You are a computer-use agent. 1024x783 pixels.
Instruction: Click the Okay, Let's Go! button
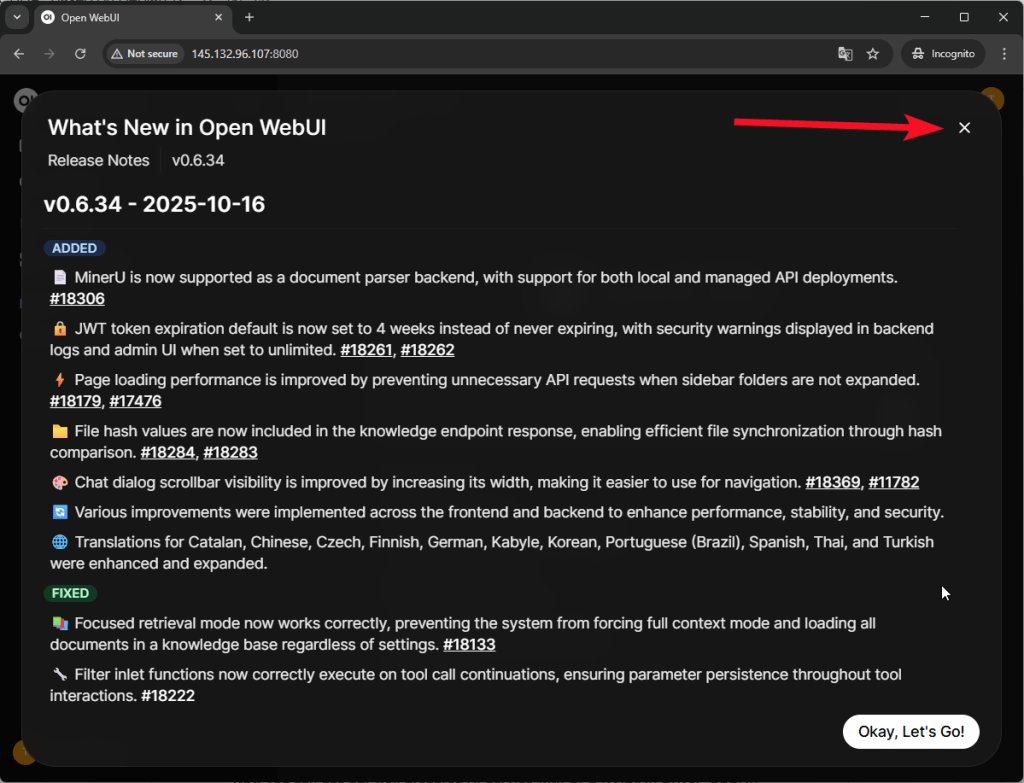[910, 732]
